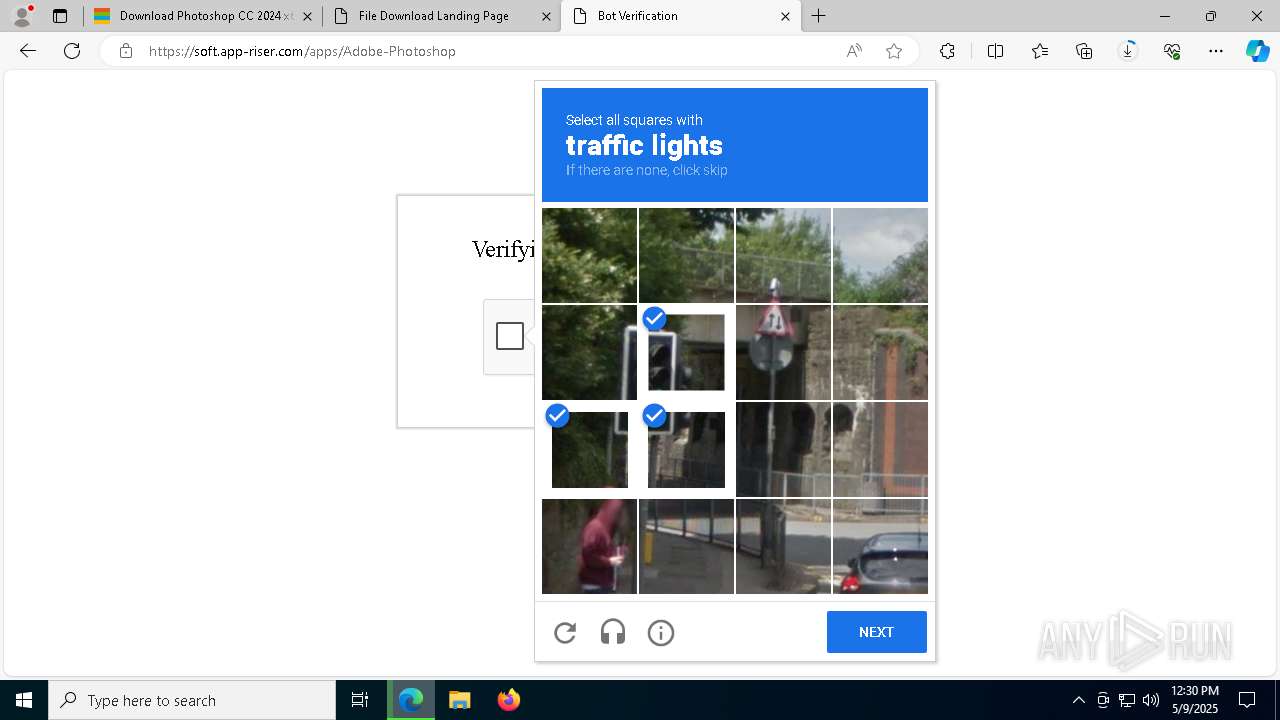The height and width of the screenshot is (720, 1280).
Task: Open Browser essentials heart icon
Action: coord(1172,51)
